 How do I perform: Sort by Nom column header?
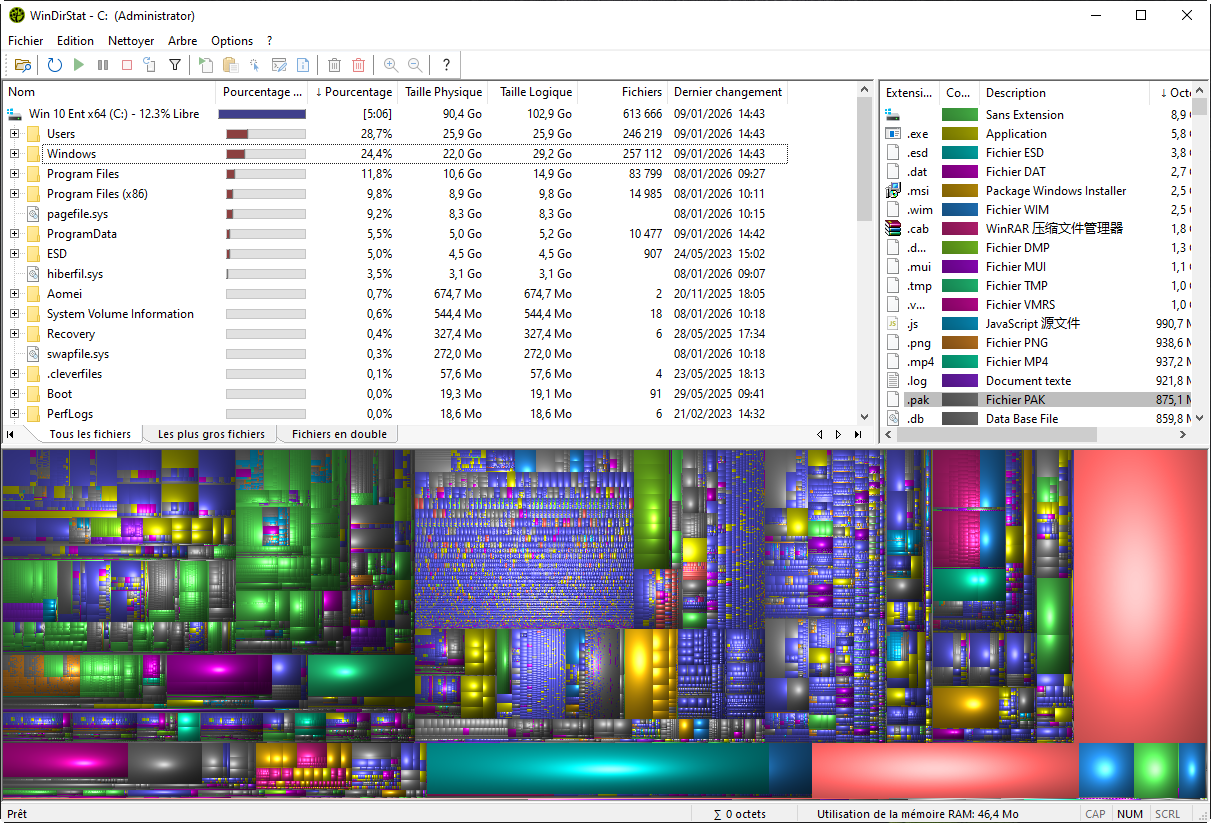click(x=109, y=92)
